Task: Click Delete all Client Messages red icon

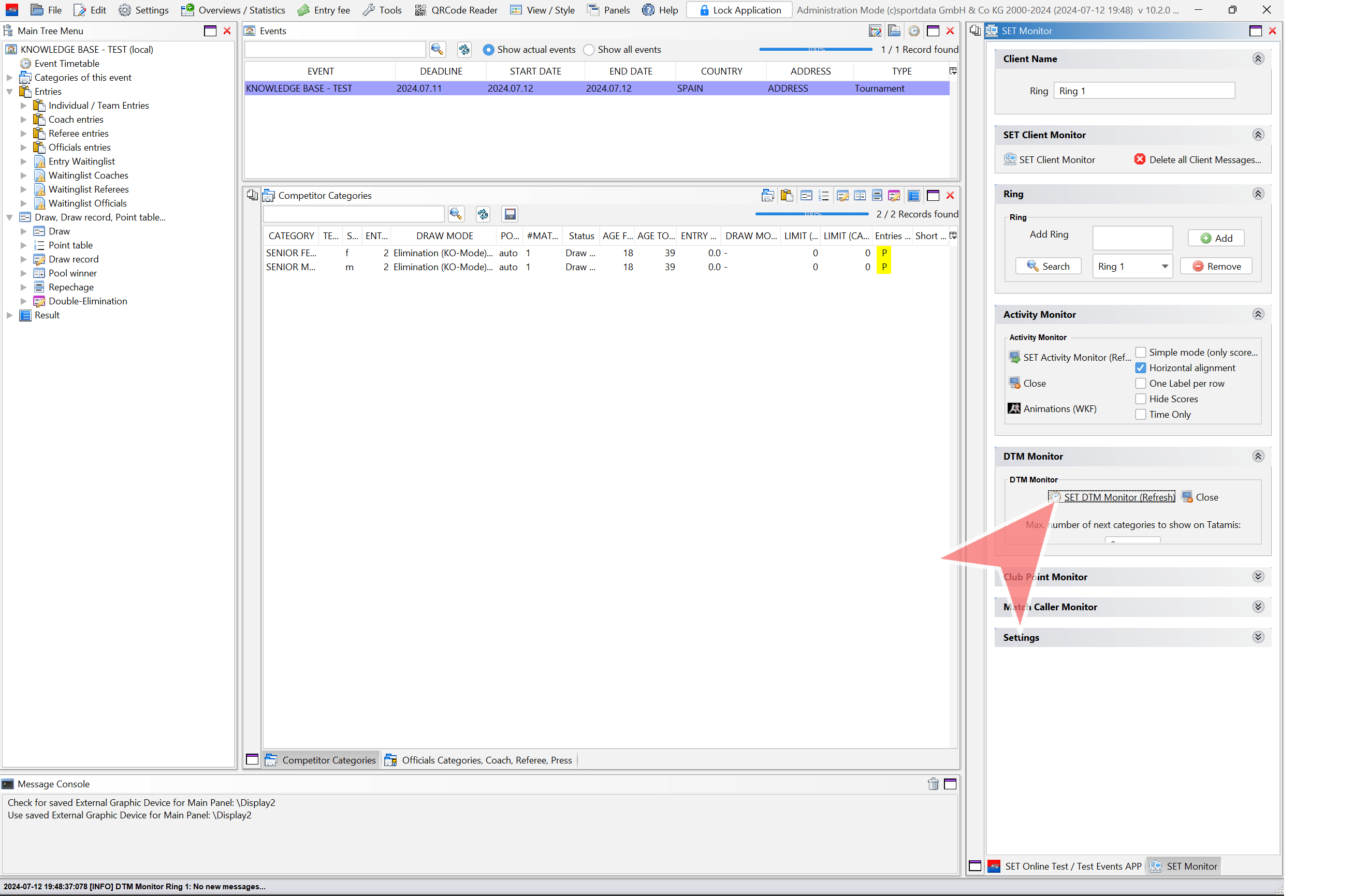Action: point(1139,159)
